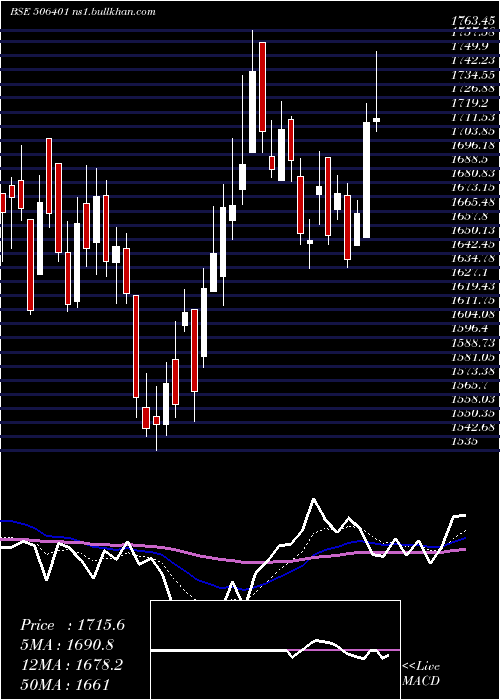The image size is (500, 700).
Task: Click the 1680.83 price axis label
Action: click(472, 174)
